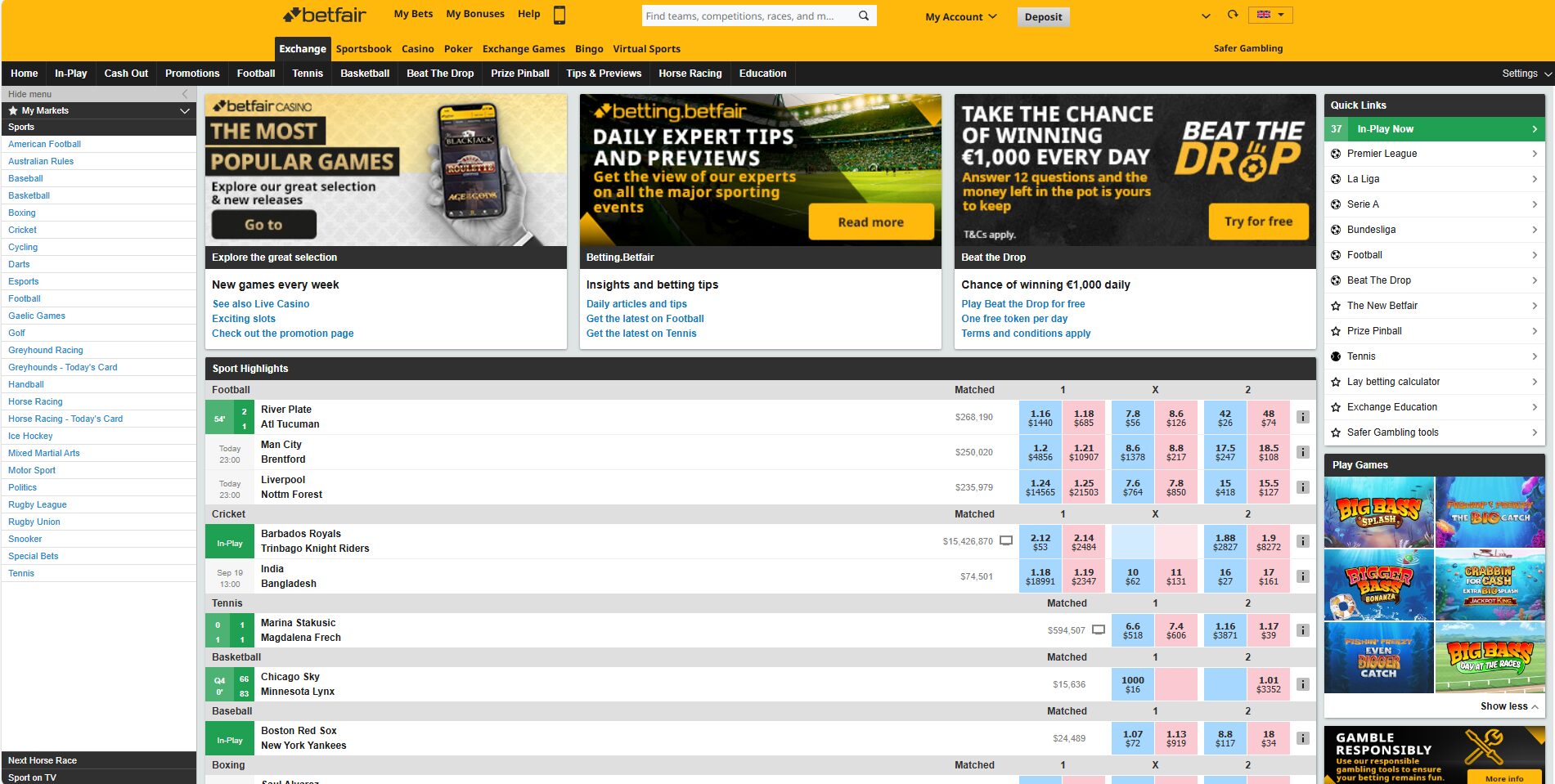Open the mobile phone icon in header

pyautogui.click(x=560, y=15)
